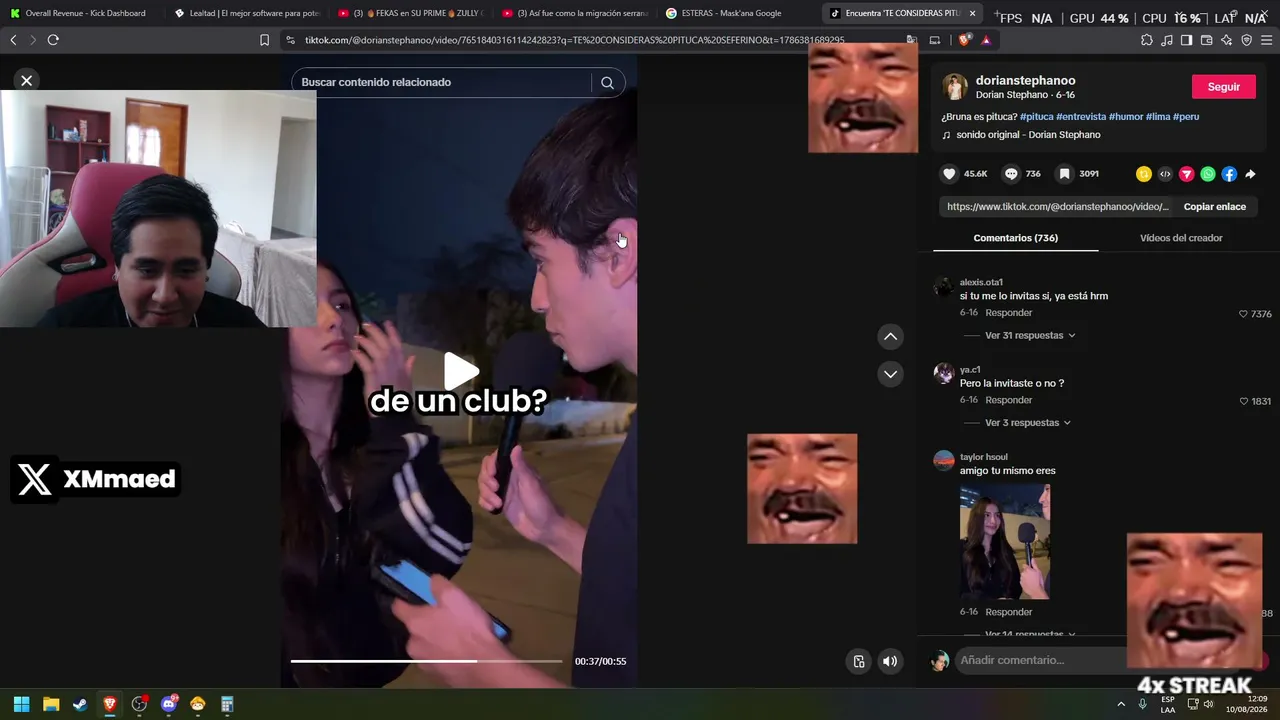The width and height of the screenshot is (1280, 720).
Task: Bookmark this page icon in address bar
Action: [x=264, y=40]
